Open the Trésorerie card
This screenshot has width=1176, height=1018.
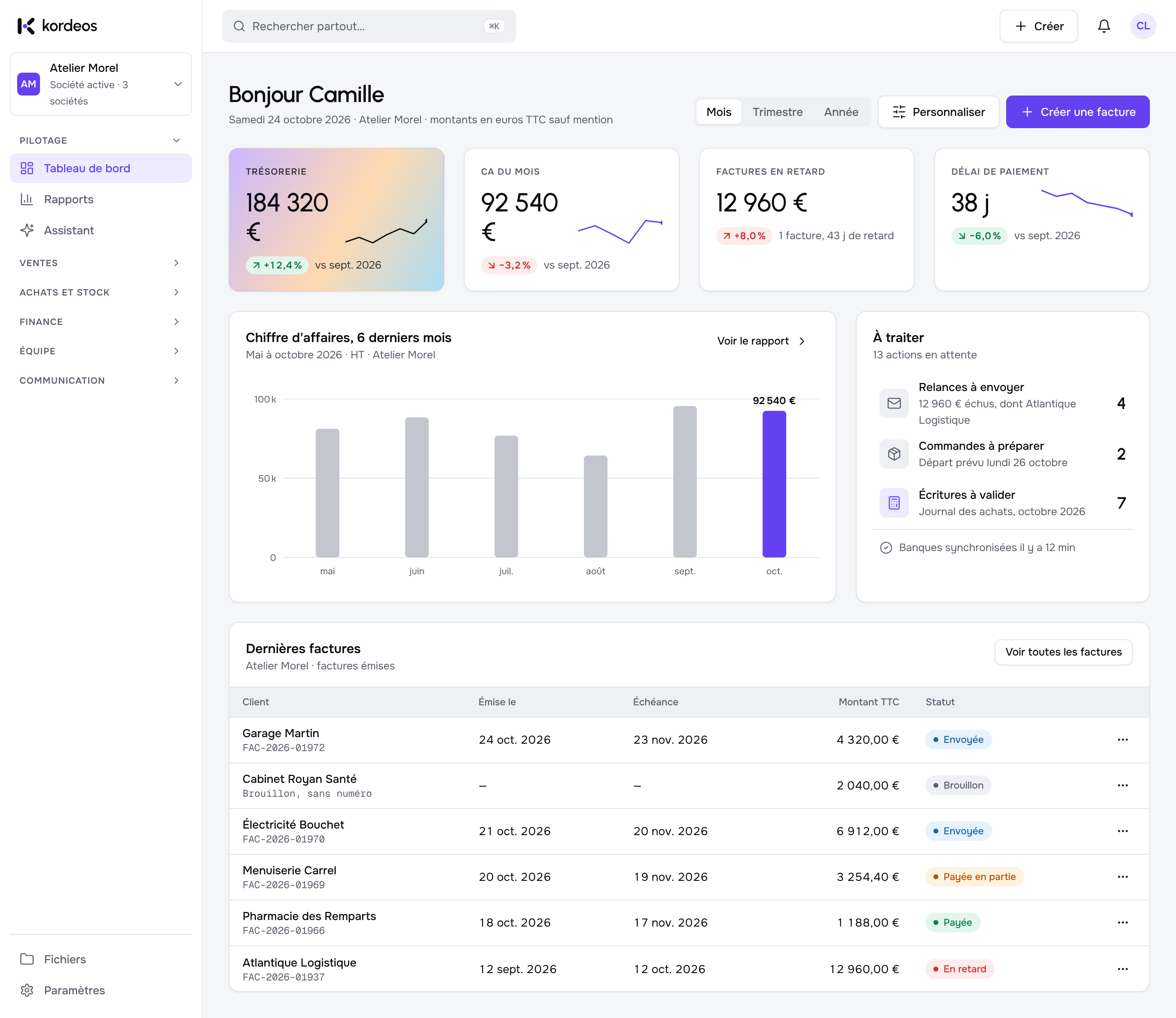click(x=336, y=220)
